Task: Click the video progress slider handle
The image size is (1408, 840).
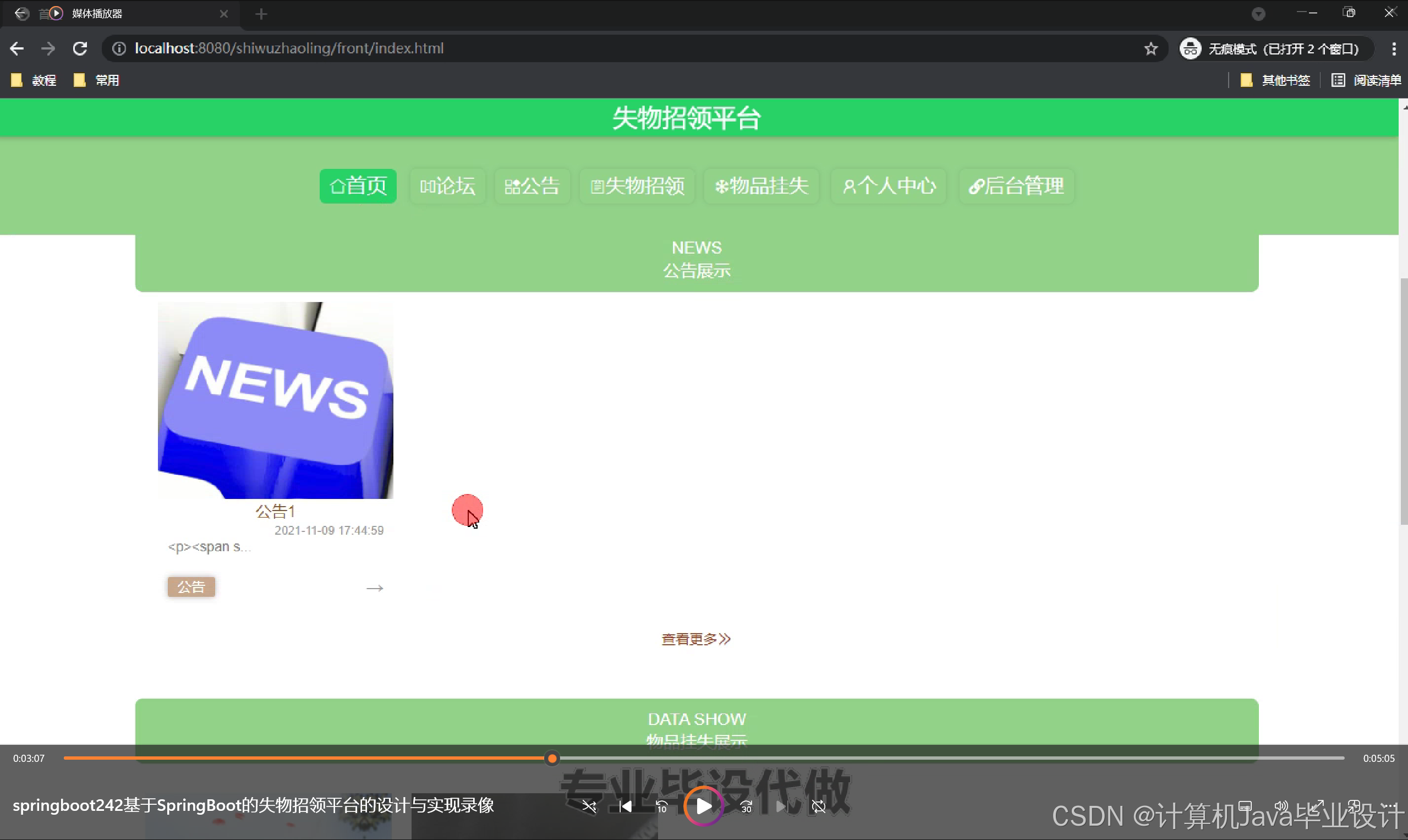Action: tap(552, 758)
